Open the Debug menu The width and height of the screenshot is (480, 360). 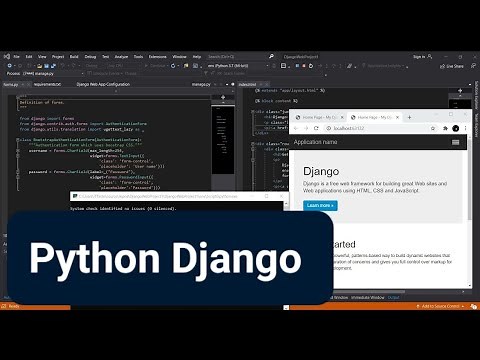coord(90,57)
